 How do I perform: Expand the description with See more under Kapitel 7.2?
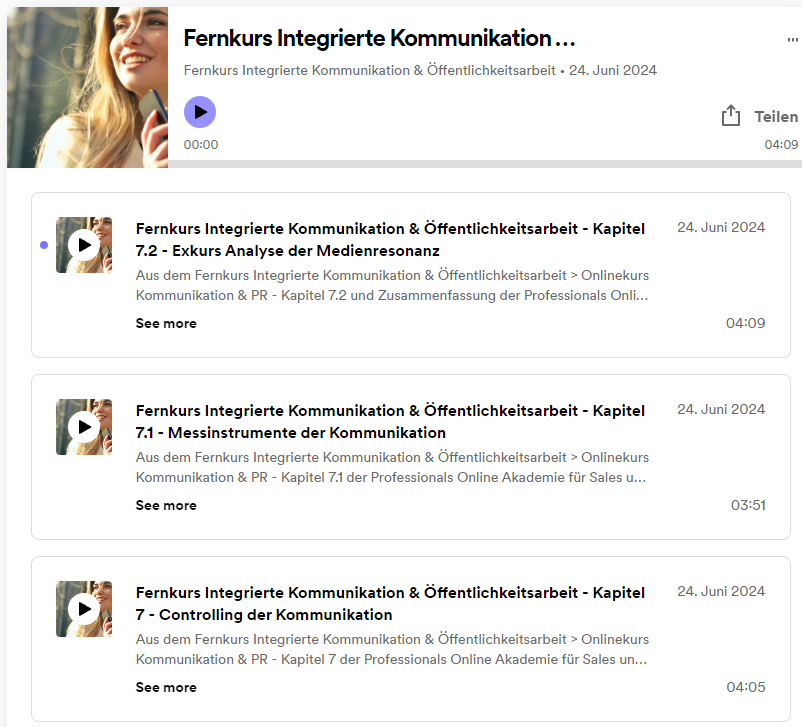point(166,323)
